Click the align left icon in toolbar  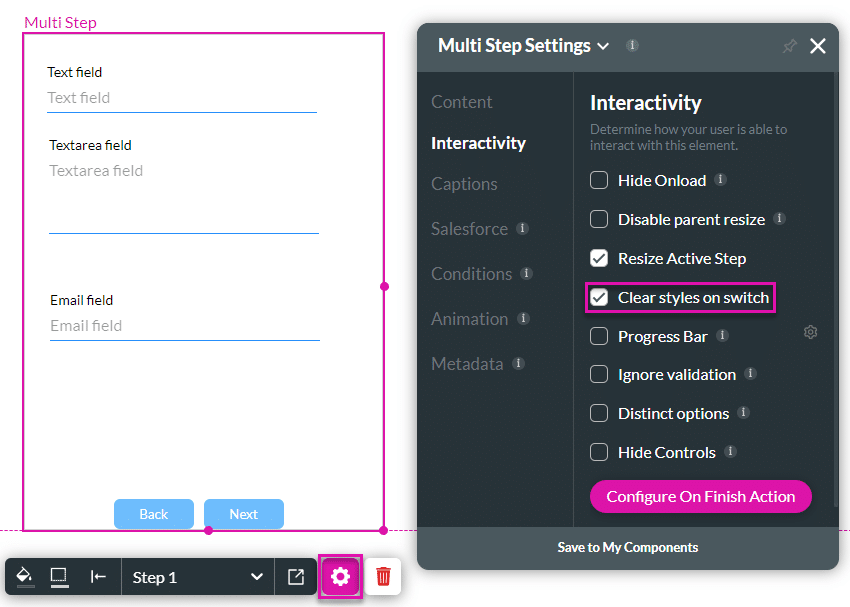[98, 577]
